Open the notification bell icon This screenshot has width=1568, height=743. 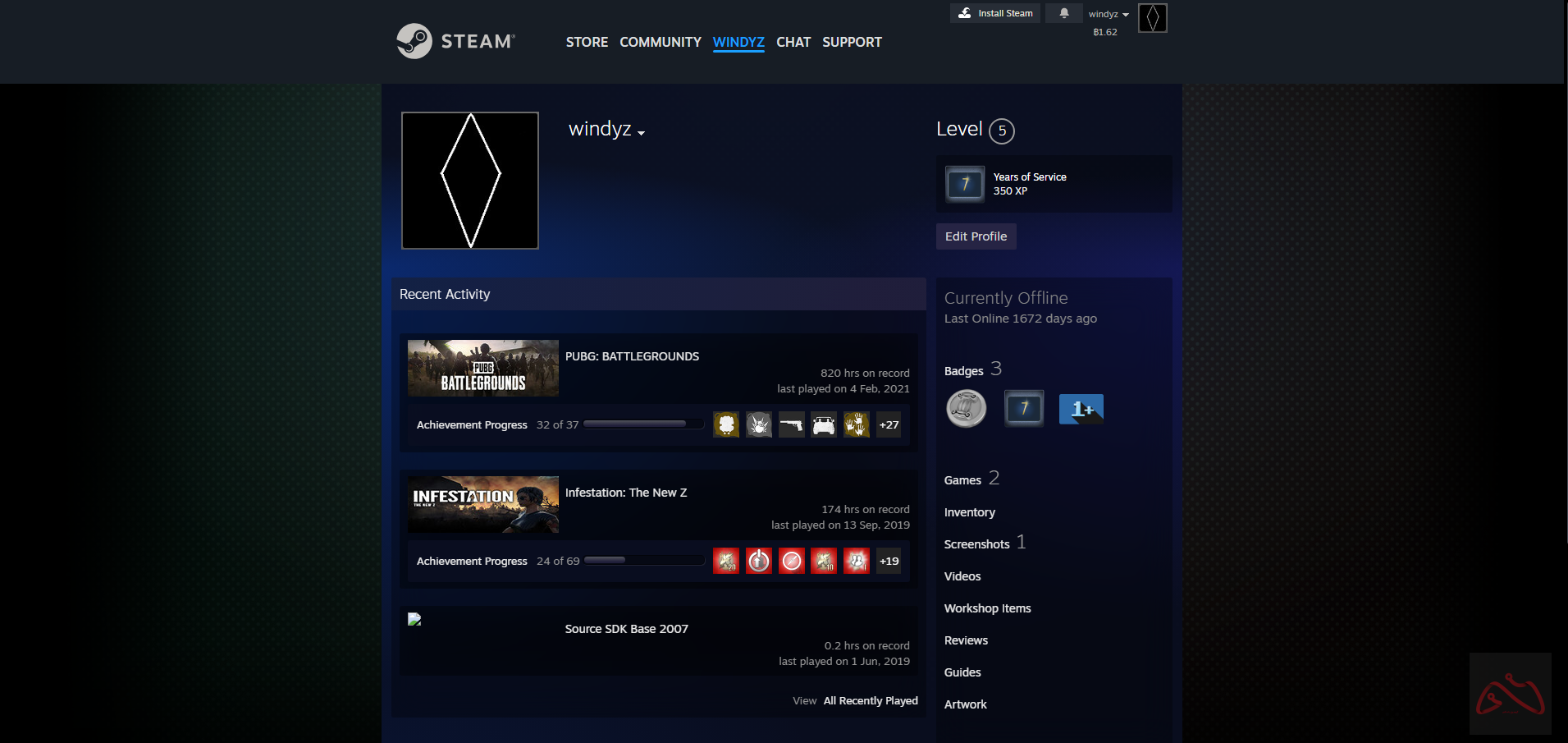1063,13
